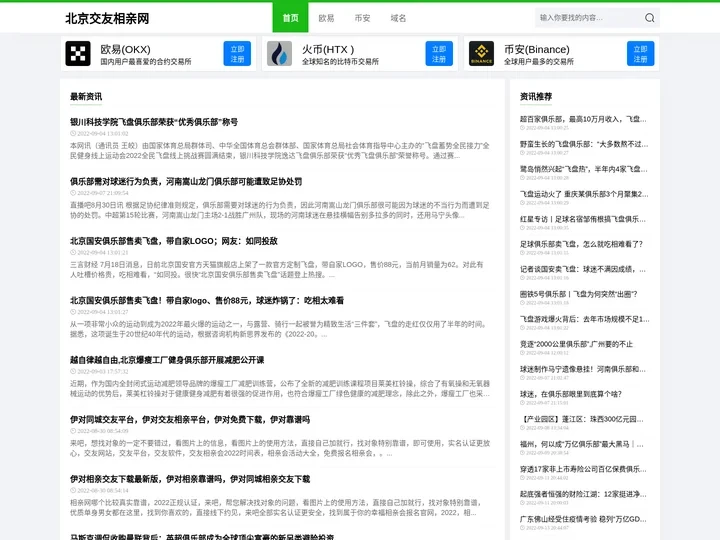This screenshot has width=720, height=540.
Task: Open sidebar item 球迷，在俱乐部眼里到底算个啥
Action: [570, 394]
